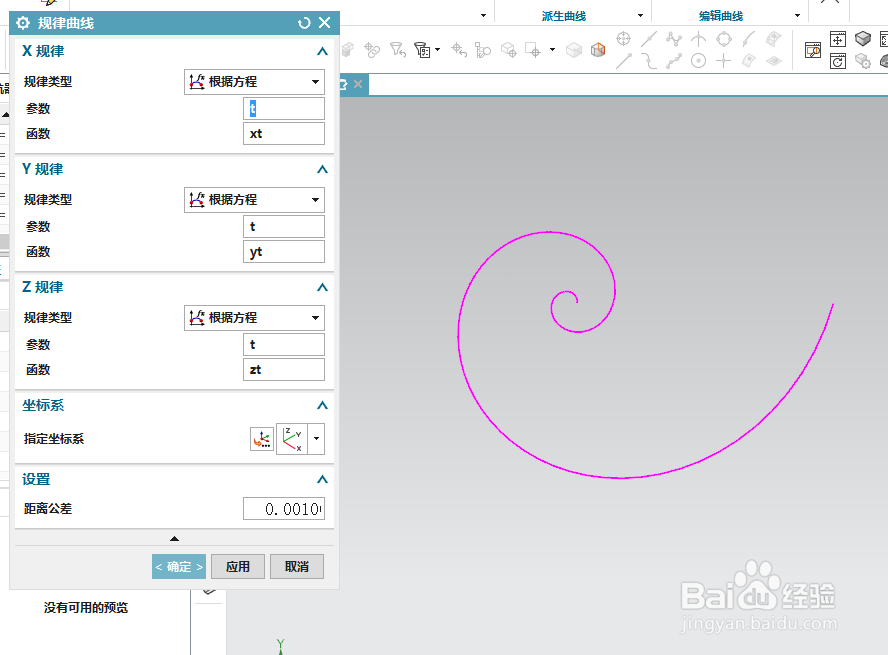The height and width of the screenshot is (655, 888).
Task: Click the zoom window magnifier icon
Action: [813, 50]
